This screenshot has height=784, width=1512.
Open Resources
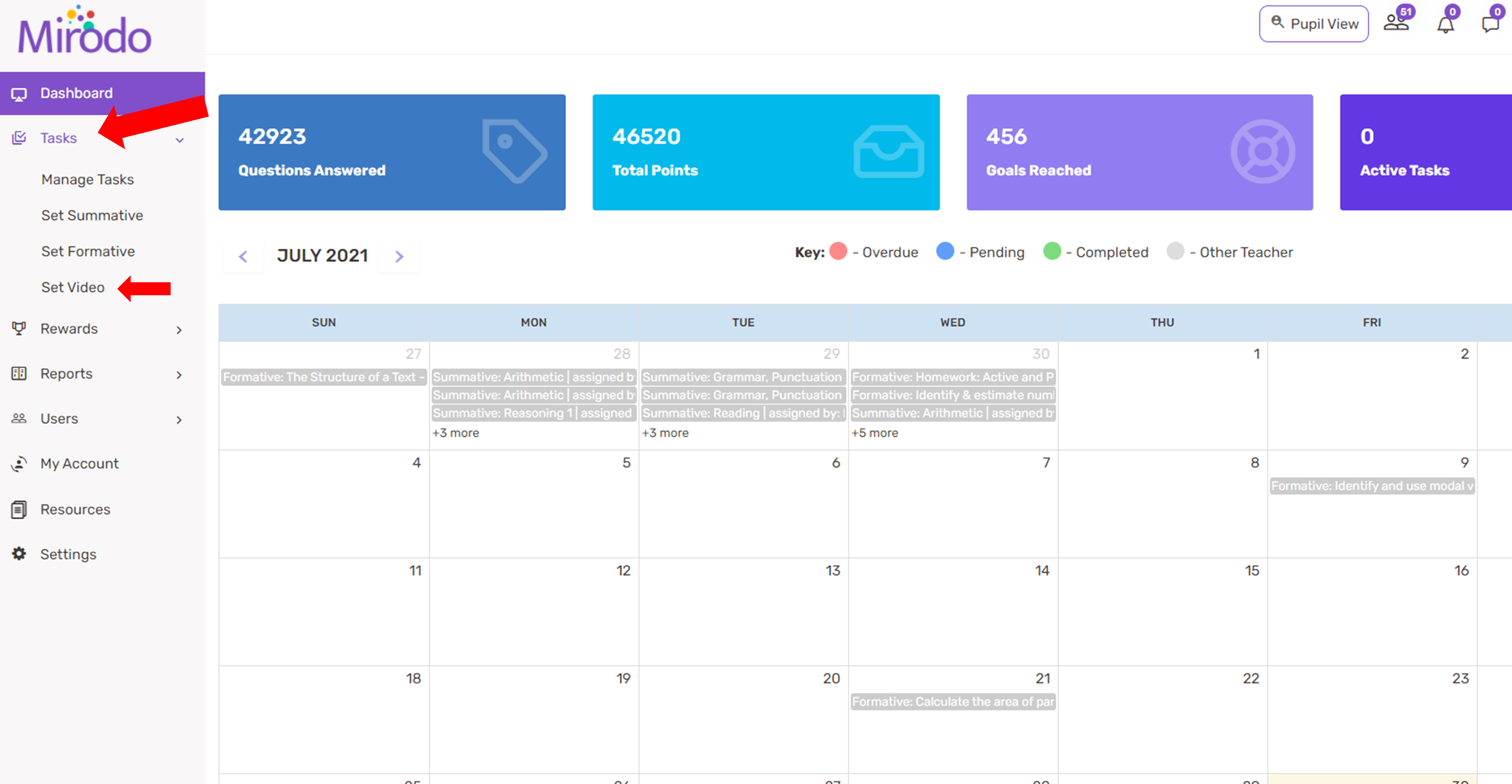(x=75, y=509)
